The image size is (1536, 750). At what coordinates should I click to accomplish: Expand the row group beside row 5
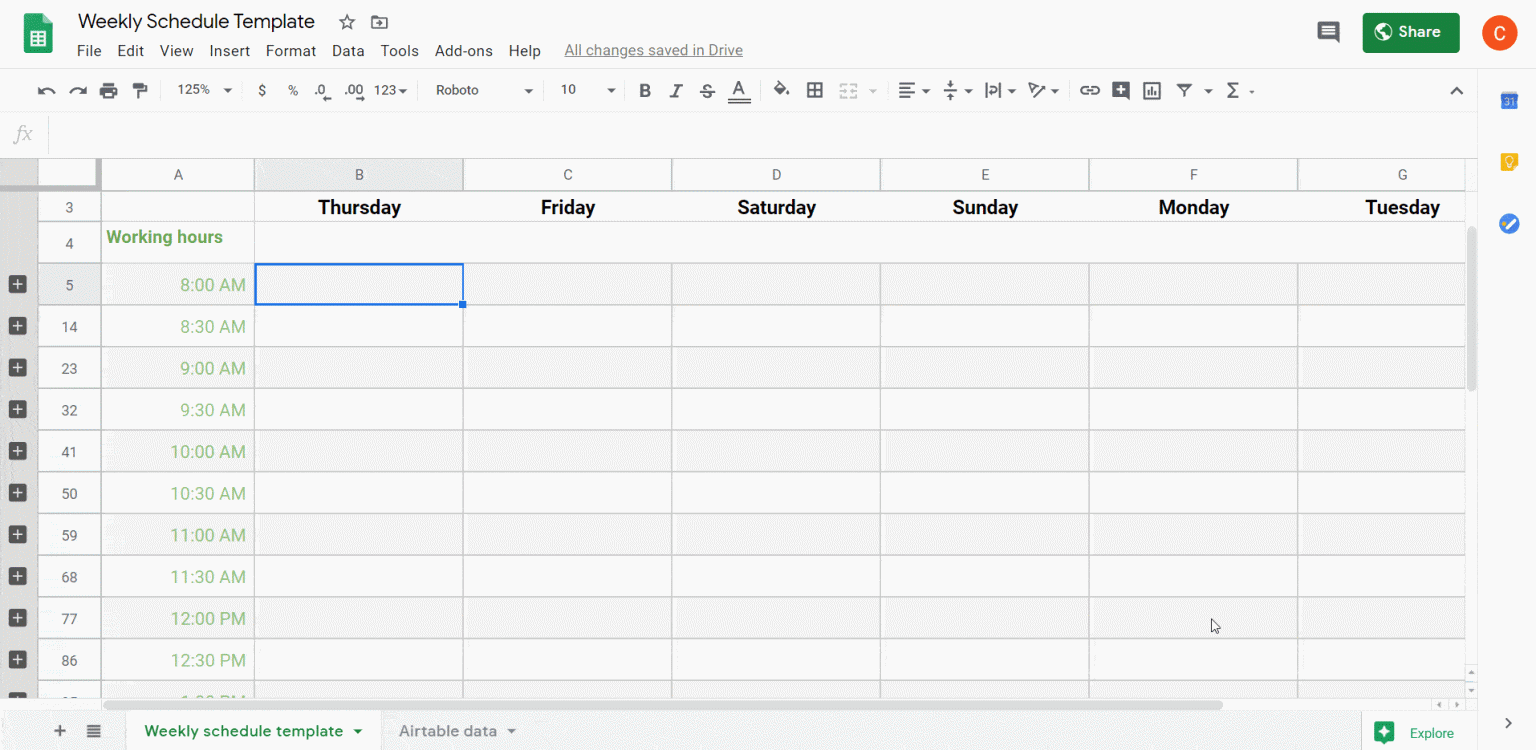[x=17, y=284]
